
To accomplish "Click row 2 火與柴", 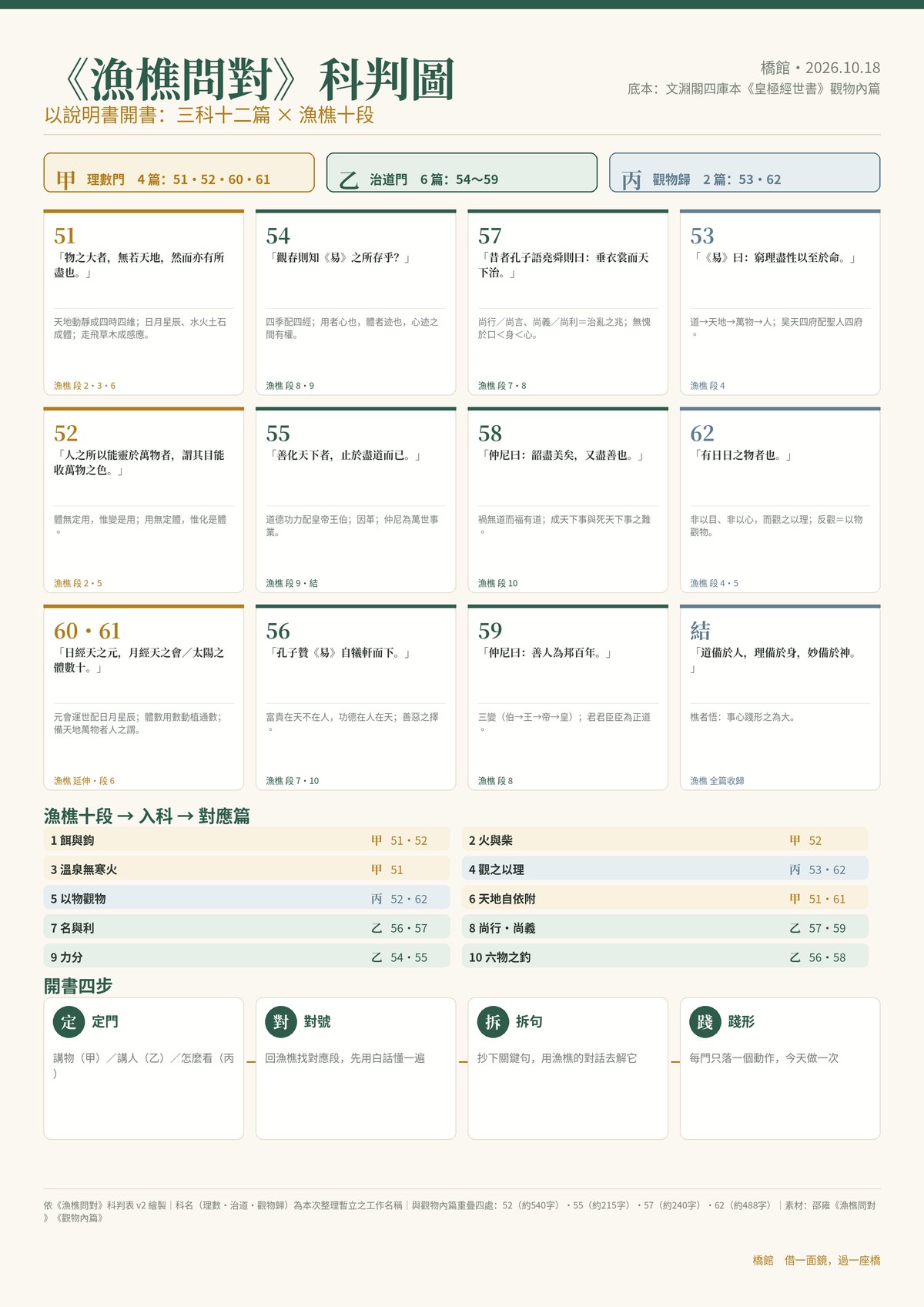I will (x=665, y=840).
